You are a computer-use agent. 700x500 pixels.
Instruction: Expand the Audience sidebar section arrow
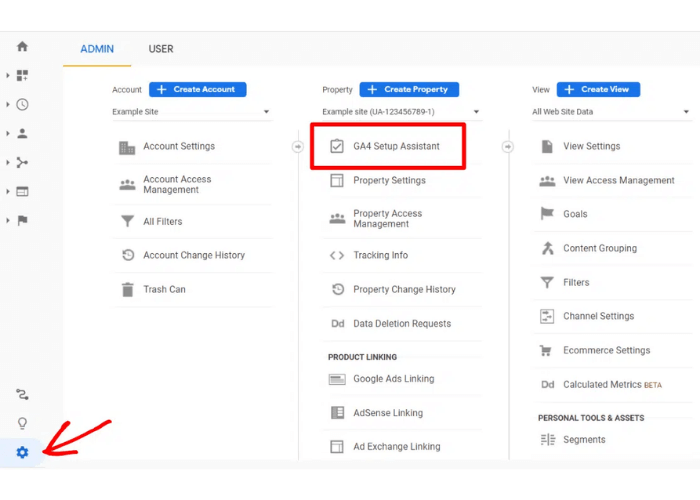[8, 133]
